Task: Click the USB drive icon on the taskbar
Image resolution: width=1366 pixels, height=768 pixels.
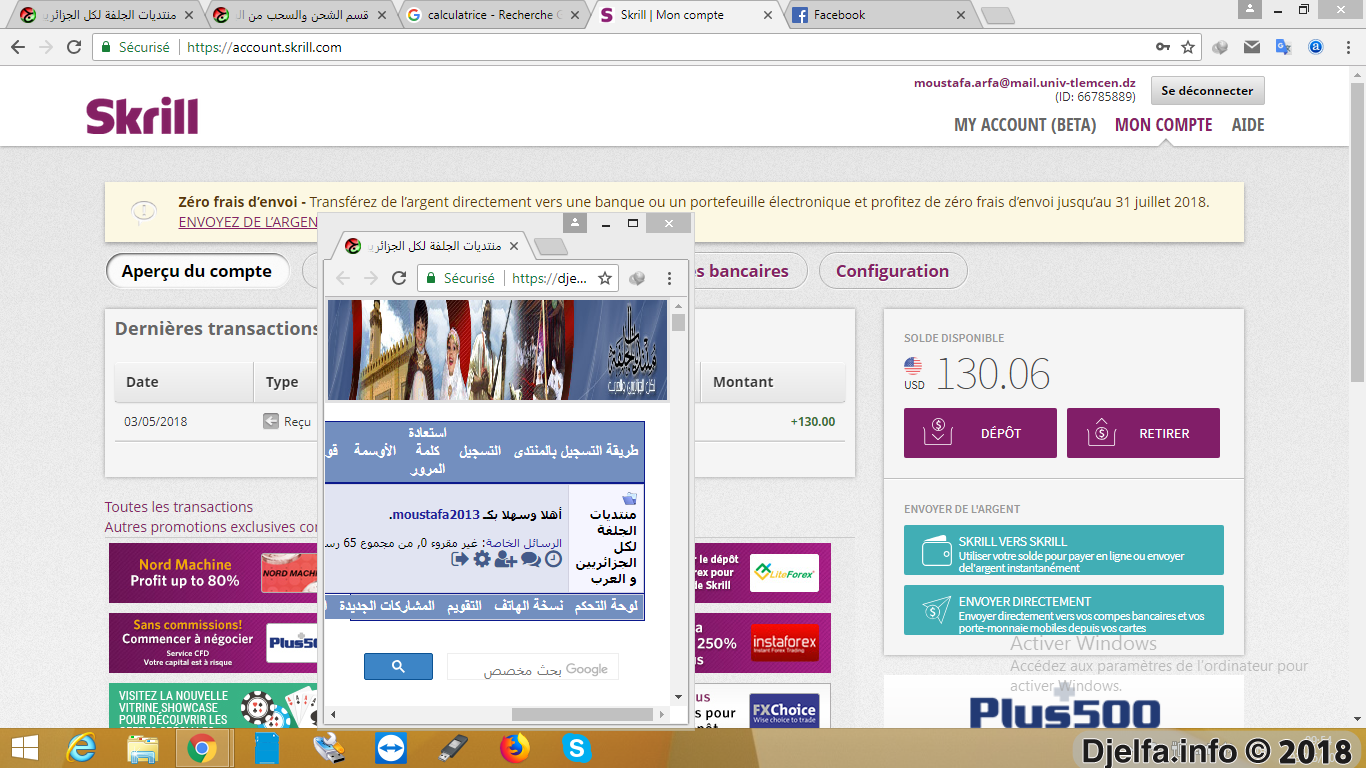Action: point(453,748)
